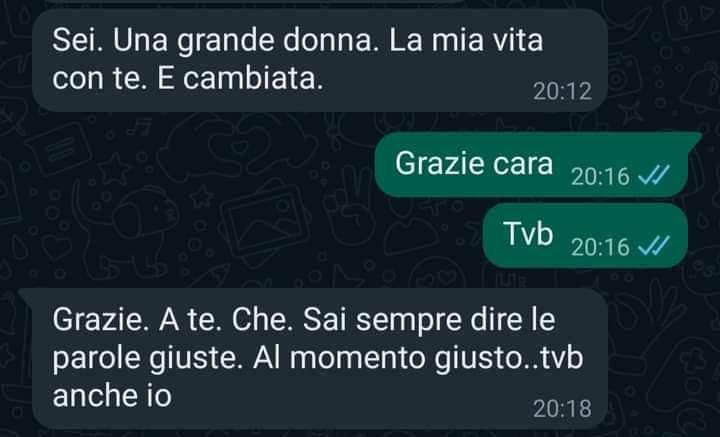
Task: Select the message starting with Grazie. A te
Action: (320, 359)
